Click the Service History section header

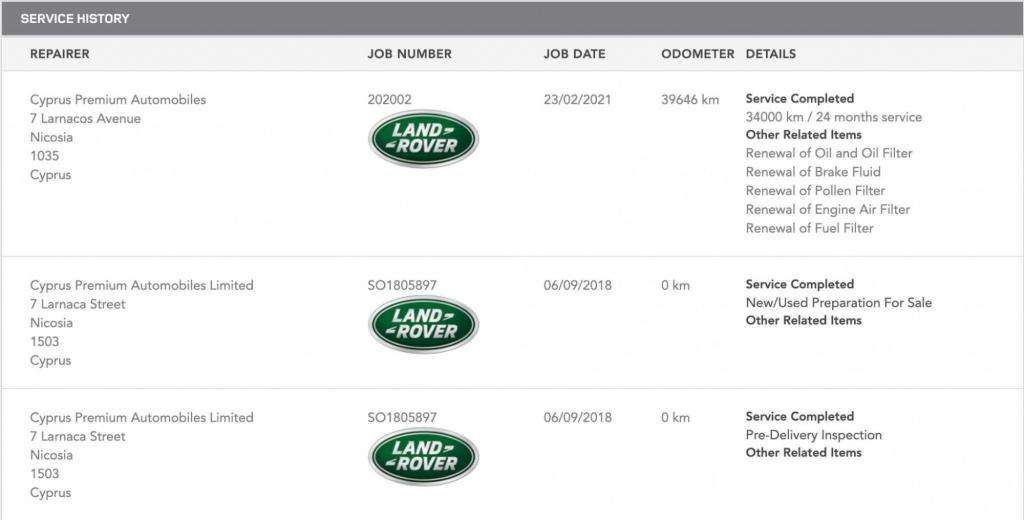pyautogui.click(x=75, y=19)
